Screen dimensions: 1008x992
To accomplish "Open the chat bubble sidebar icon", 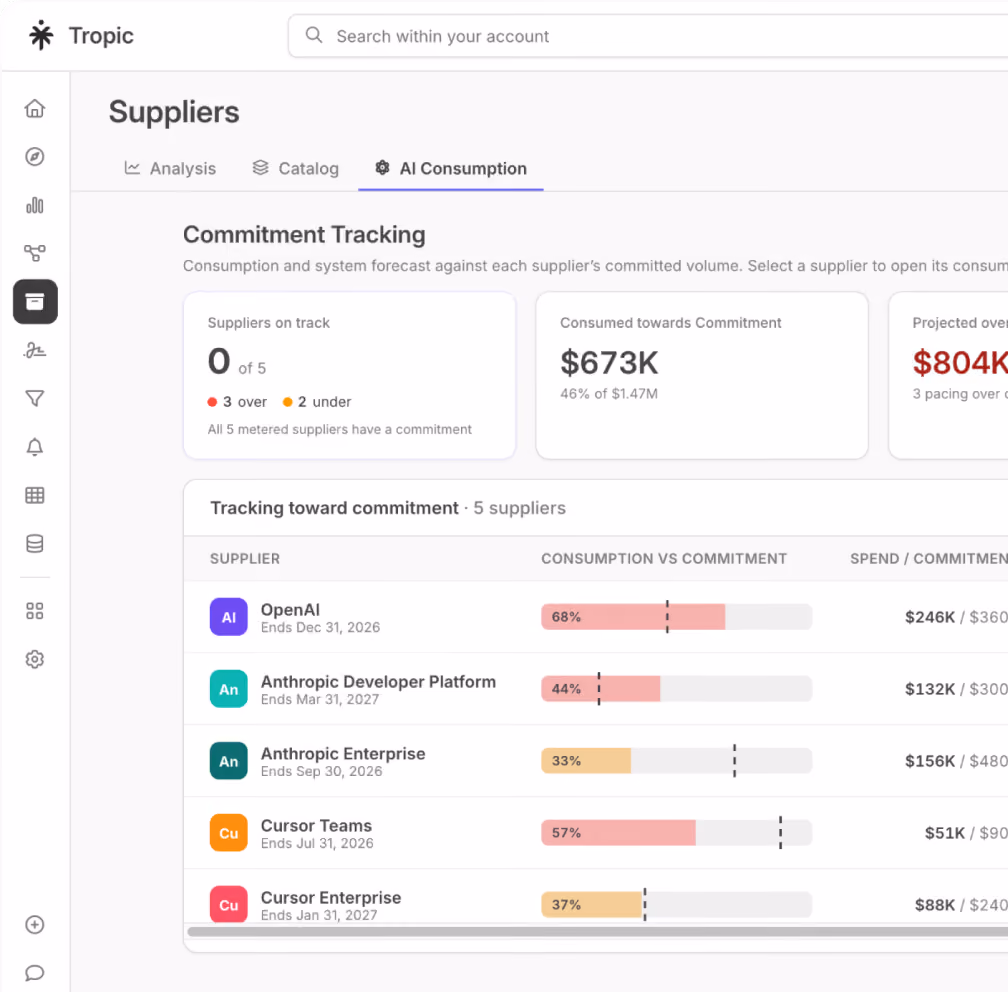I will (35, 973).
